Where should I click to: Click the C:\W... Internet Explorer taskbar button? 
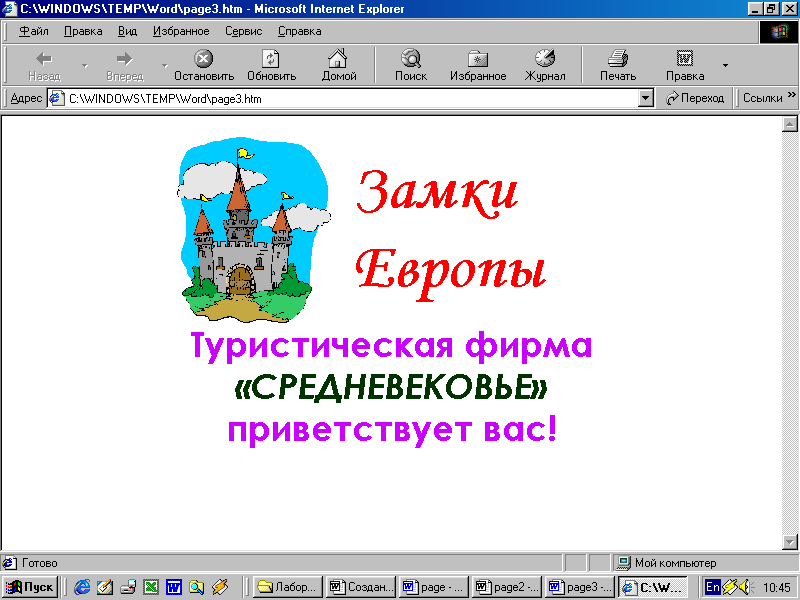[x=653, y=587]
